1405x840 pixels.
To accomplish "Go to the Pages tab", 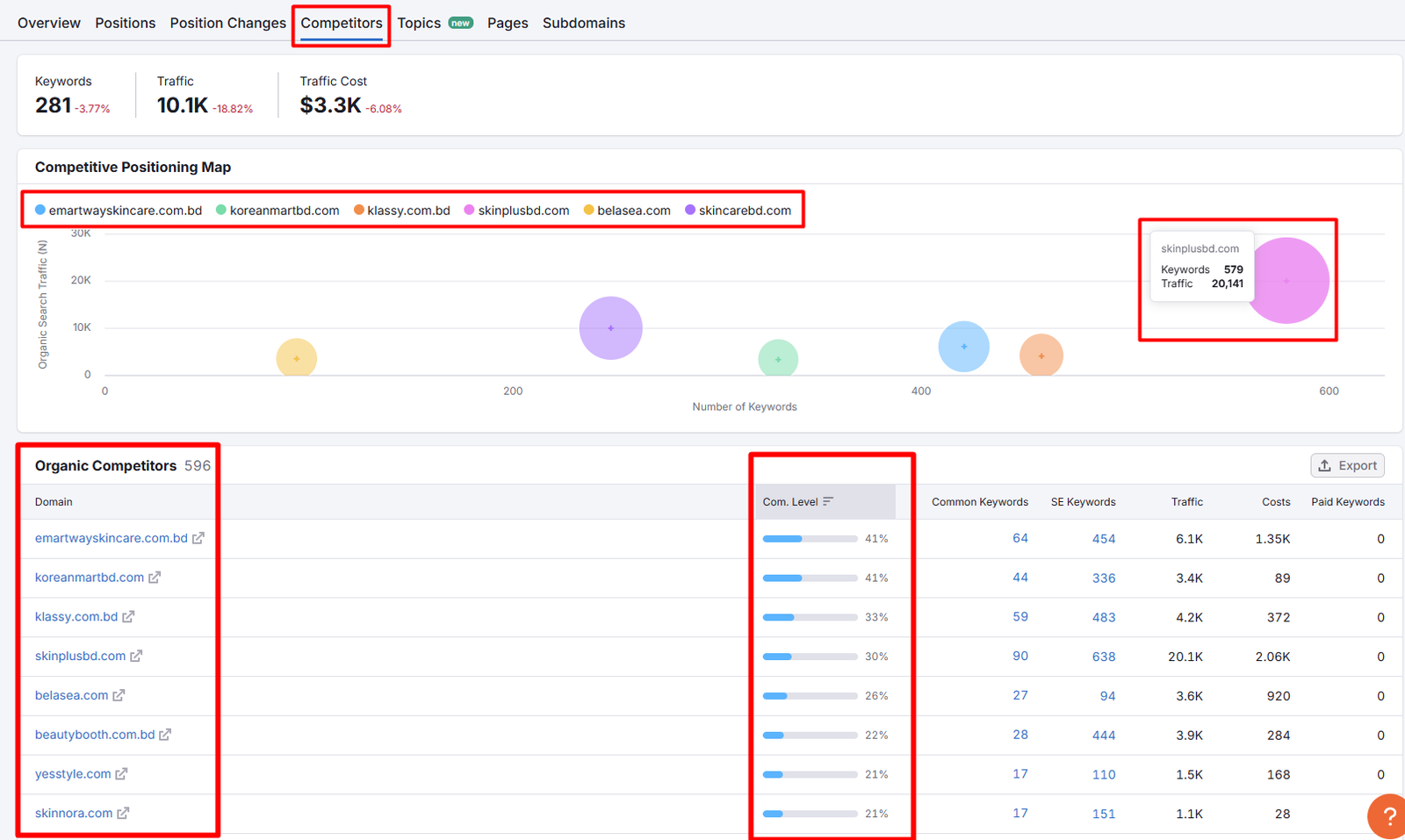I will pos(508,23).
